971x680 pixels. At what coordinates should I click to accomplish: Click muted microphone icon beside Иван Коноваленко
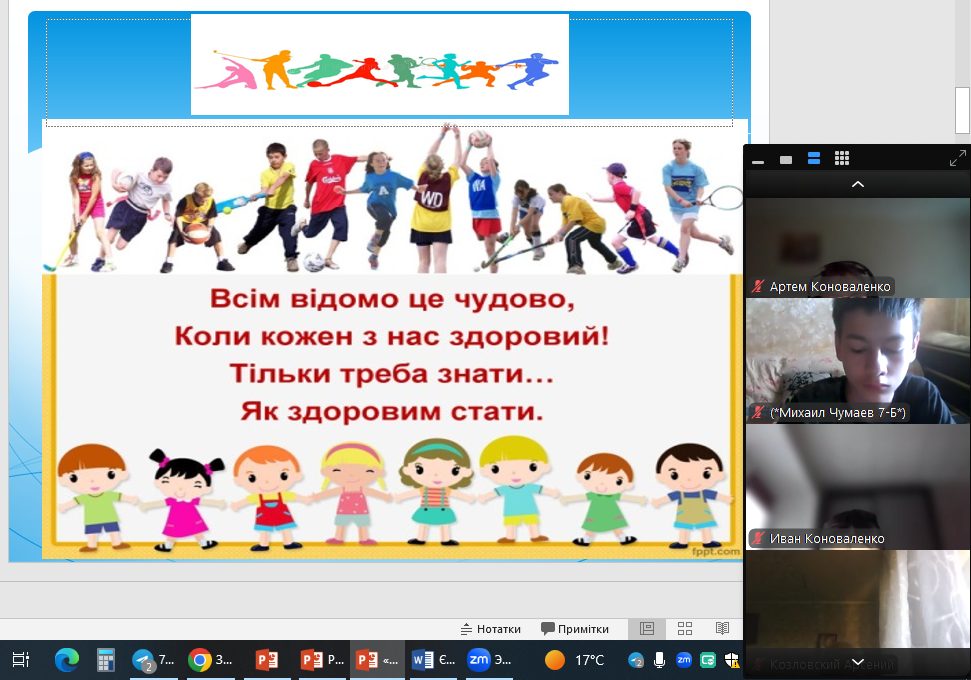click(758, 538)
